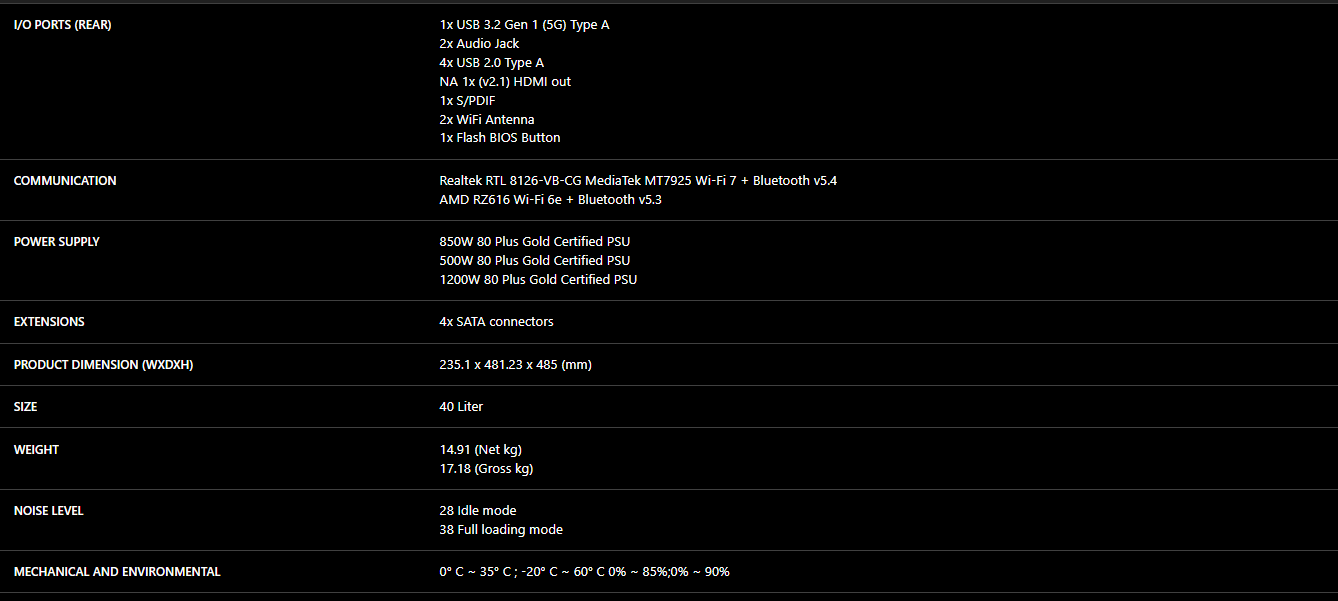This screenshot has height=601, width=1338.
Task: Select the 4x USB 2.0 Type A text
Action: (x=491, y=63)
